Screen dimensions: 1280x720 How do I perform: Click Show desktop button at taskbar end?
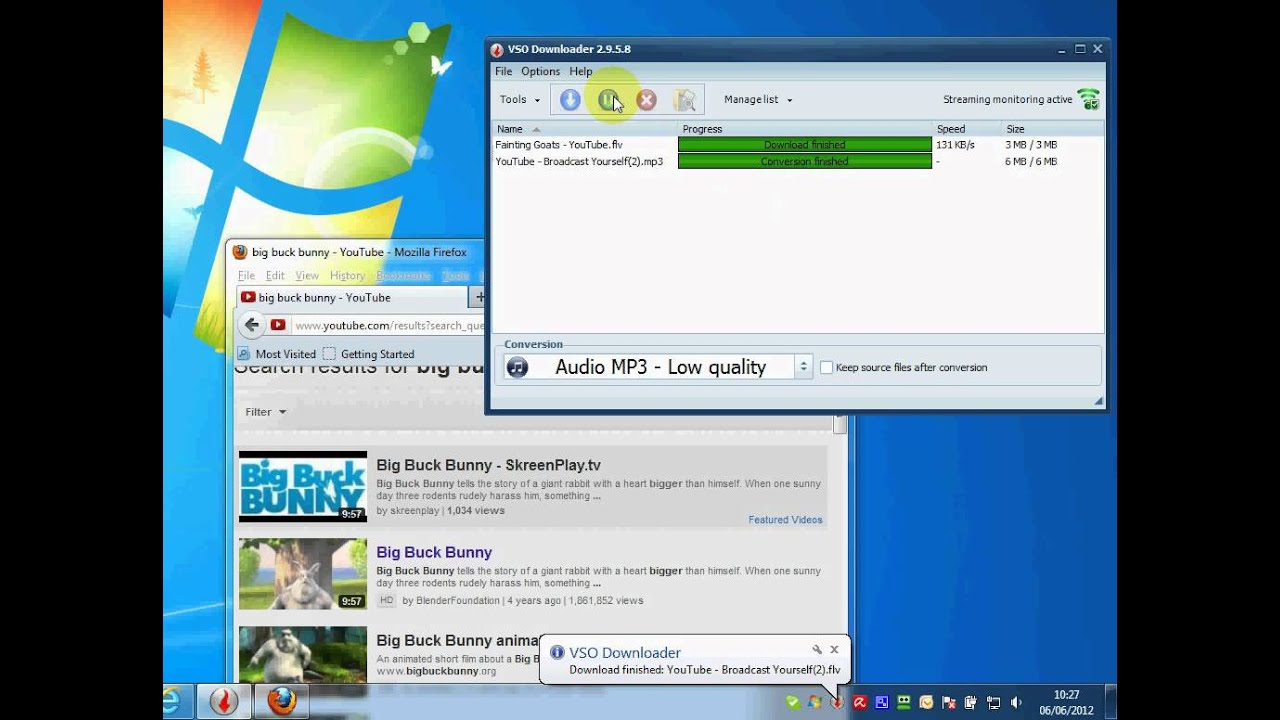[1110, 702]
